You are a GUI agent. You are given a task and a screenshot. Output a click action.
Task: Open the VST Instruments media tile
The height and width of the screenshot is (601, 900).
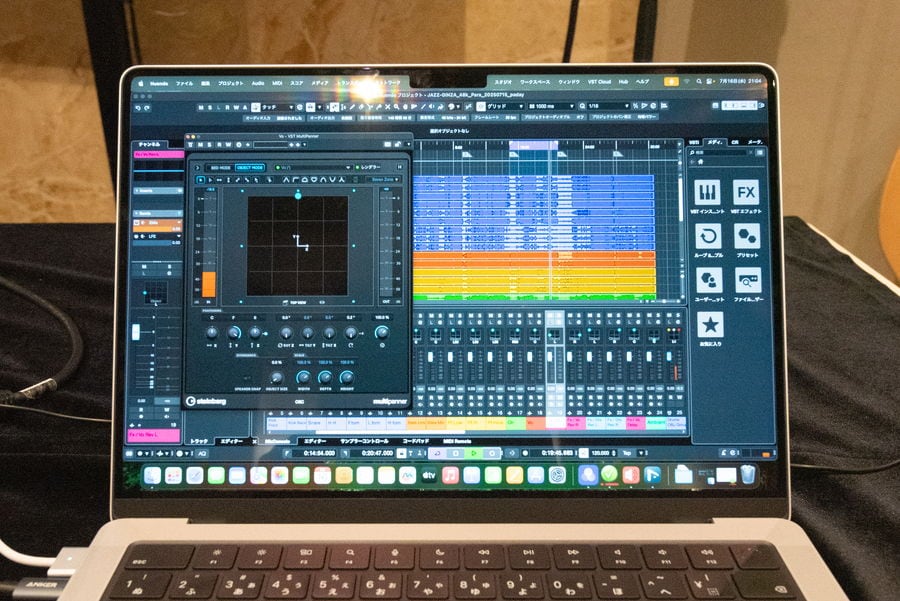708,194
